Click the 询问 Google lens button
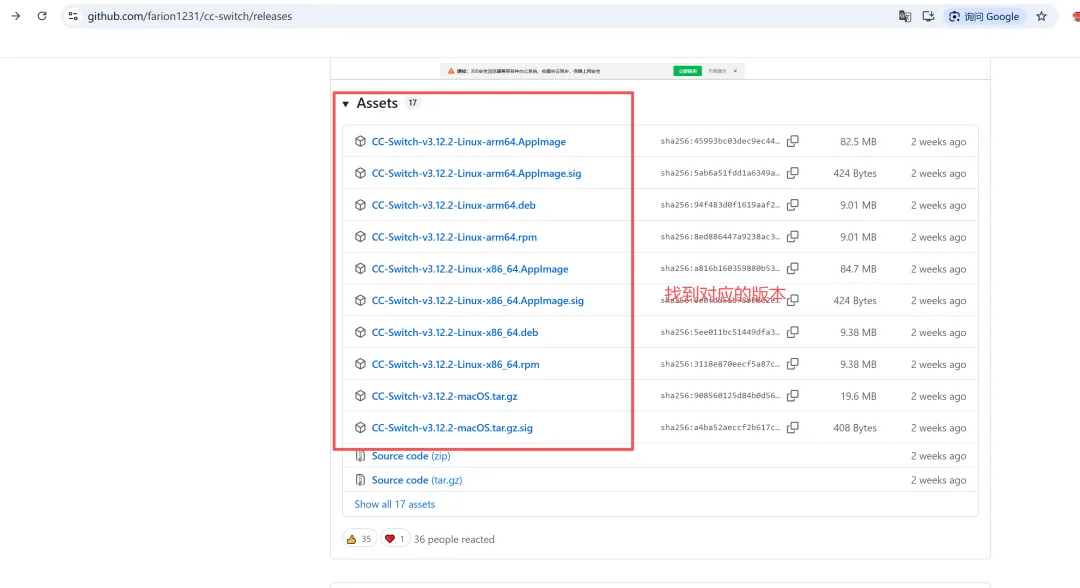This screenshot has width=1080, height=588. click(984, 16)
